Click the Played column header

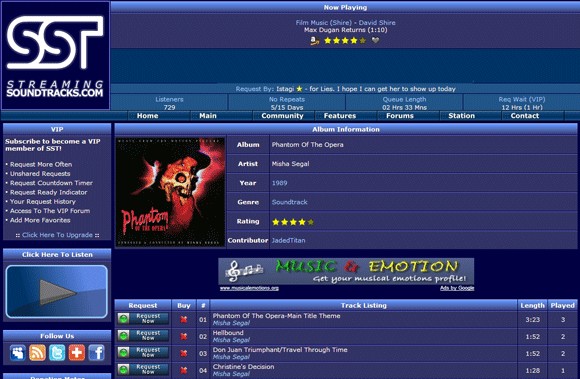(x=562, y=305)
